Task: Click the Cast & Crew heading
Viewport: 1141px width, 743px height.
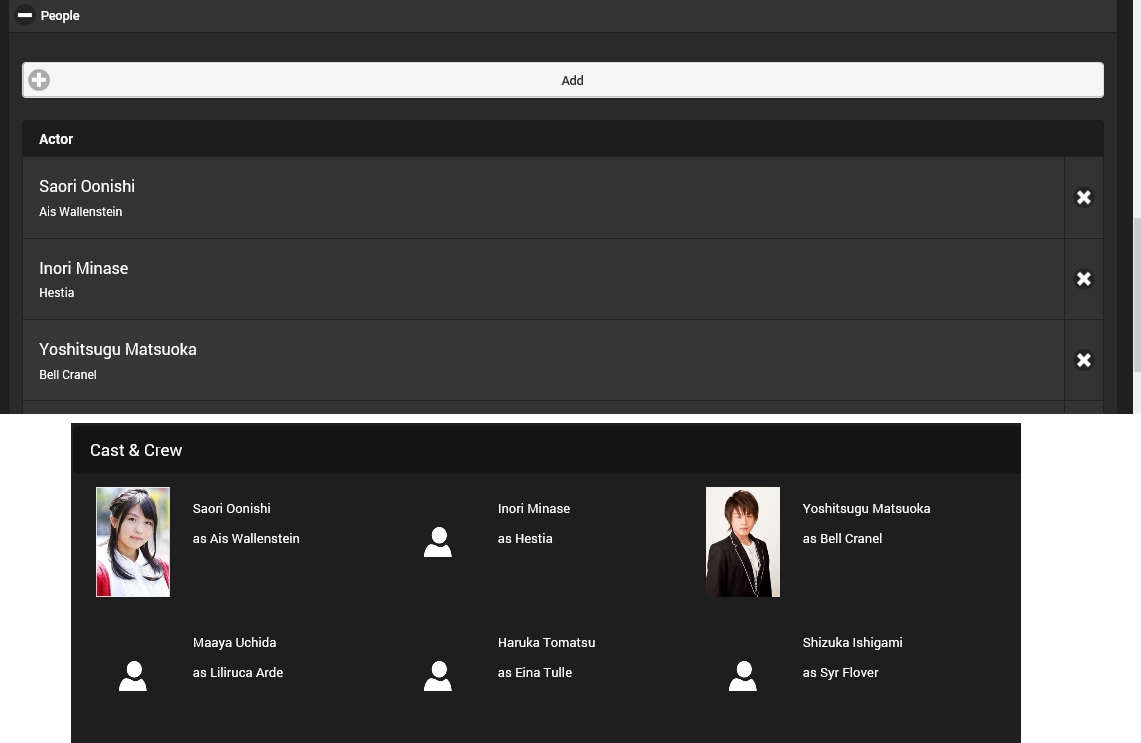Action: pos(136,450)
